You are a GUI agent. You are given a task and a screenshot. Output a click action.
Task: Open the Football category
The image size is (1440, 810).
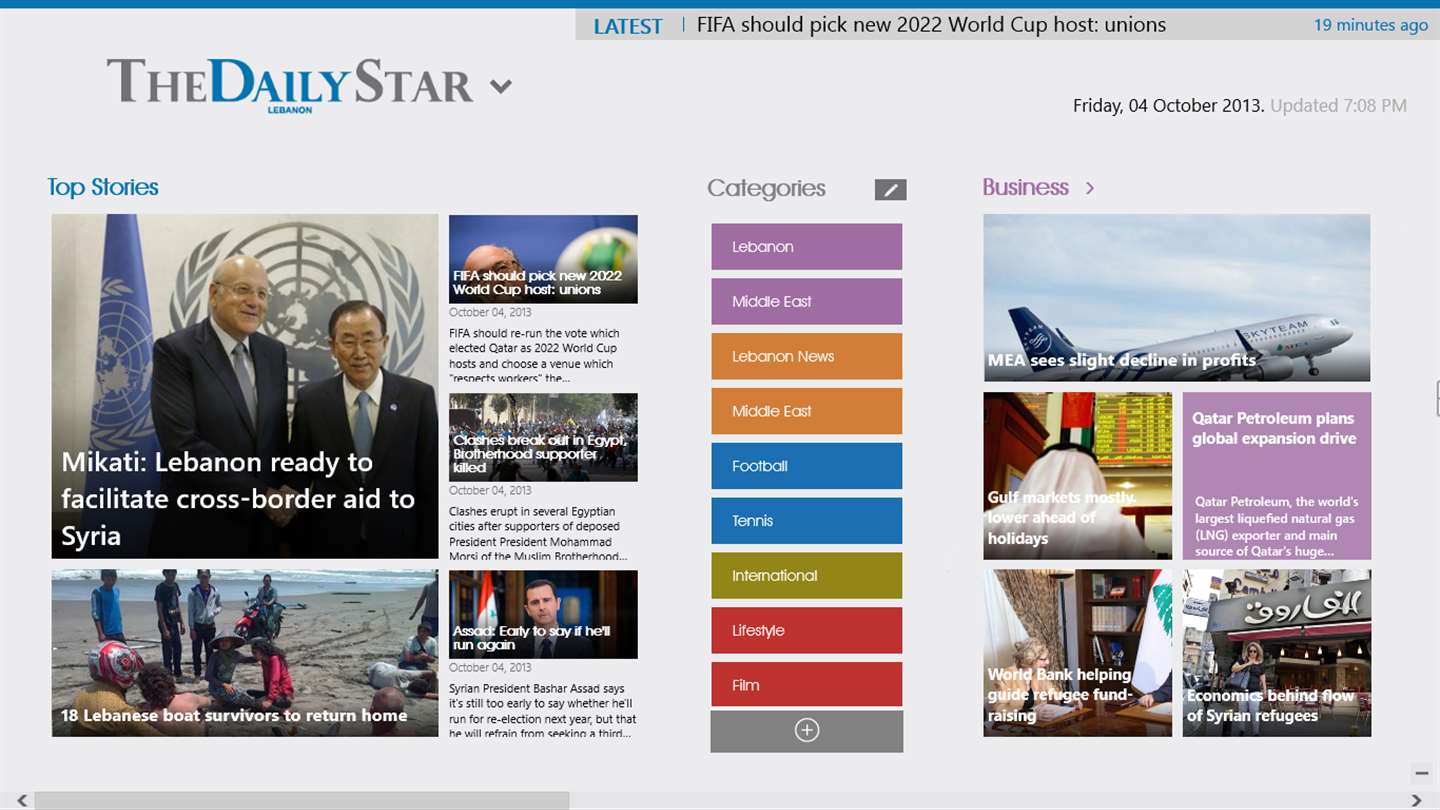point(807,466)
